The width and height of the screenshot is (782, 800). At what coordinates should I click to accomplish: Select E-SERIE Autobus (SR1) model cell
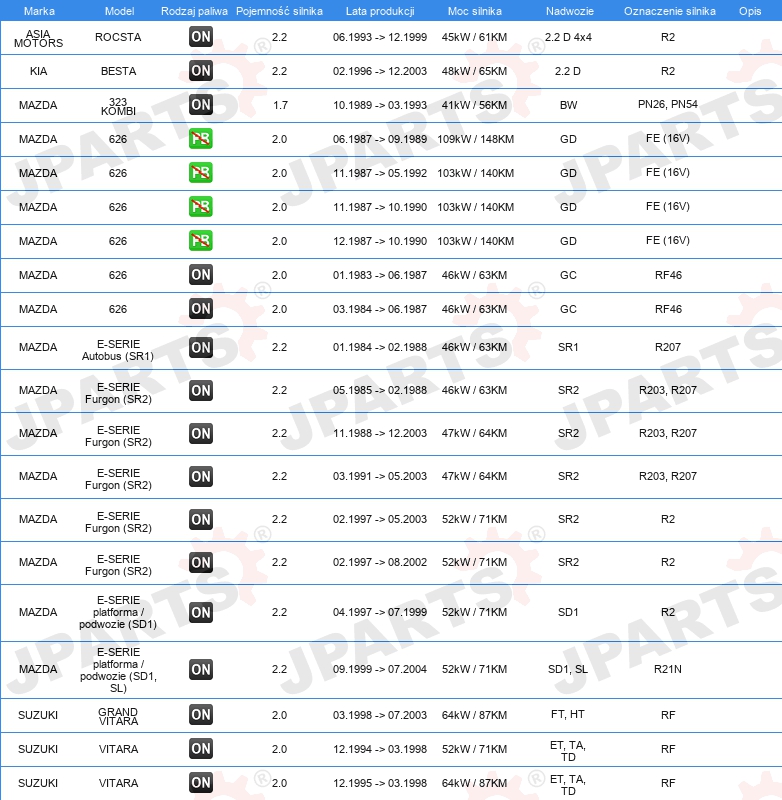click(x=118, y=350)
